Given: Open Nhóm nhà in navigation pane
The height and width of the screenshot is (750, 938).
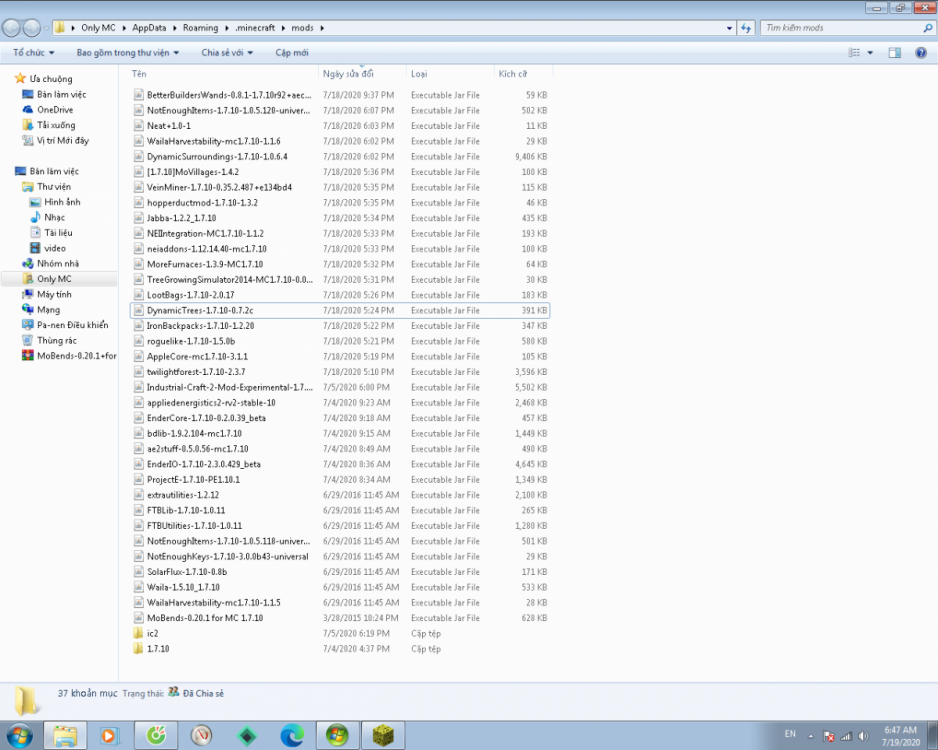Looking at the screenshot, I should pyautogui.click(x=57, y=263).
